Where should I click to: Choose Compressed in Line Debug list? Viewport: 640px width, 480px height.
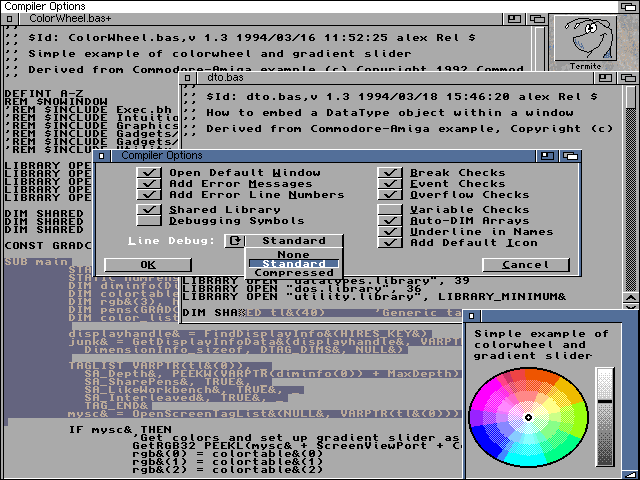click(294, 273)
